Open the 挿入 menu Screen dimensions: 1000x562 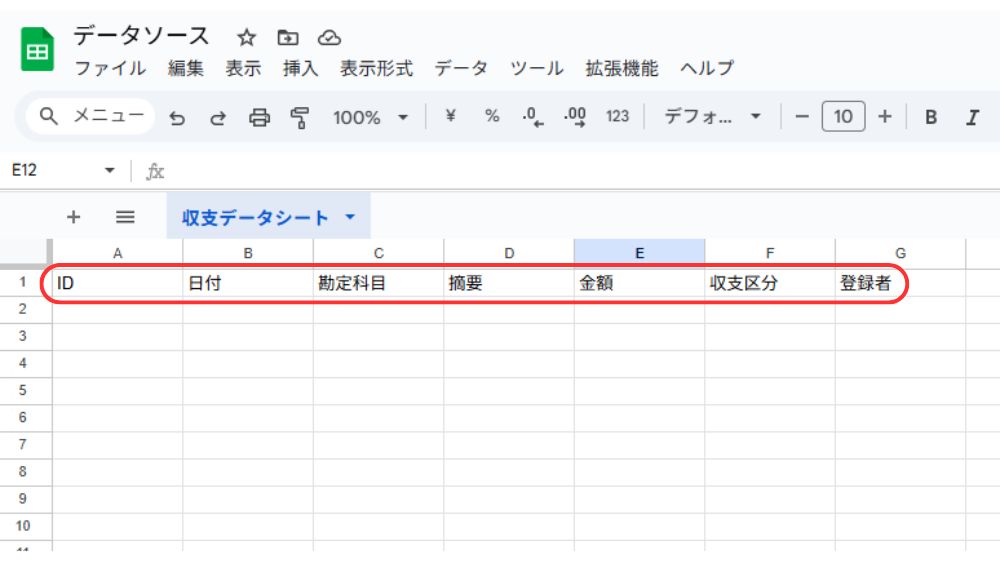(300, 69)
